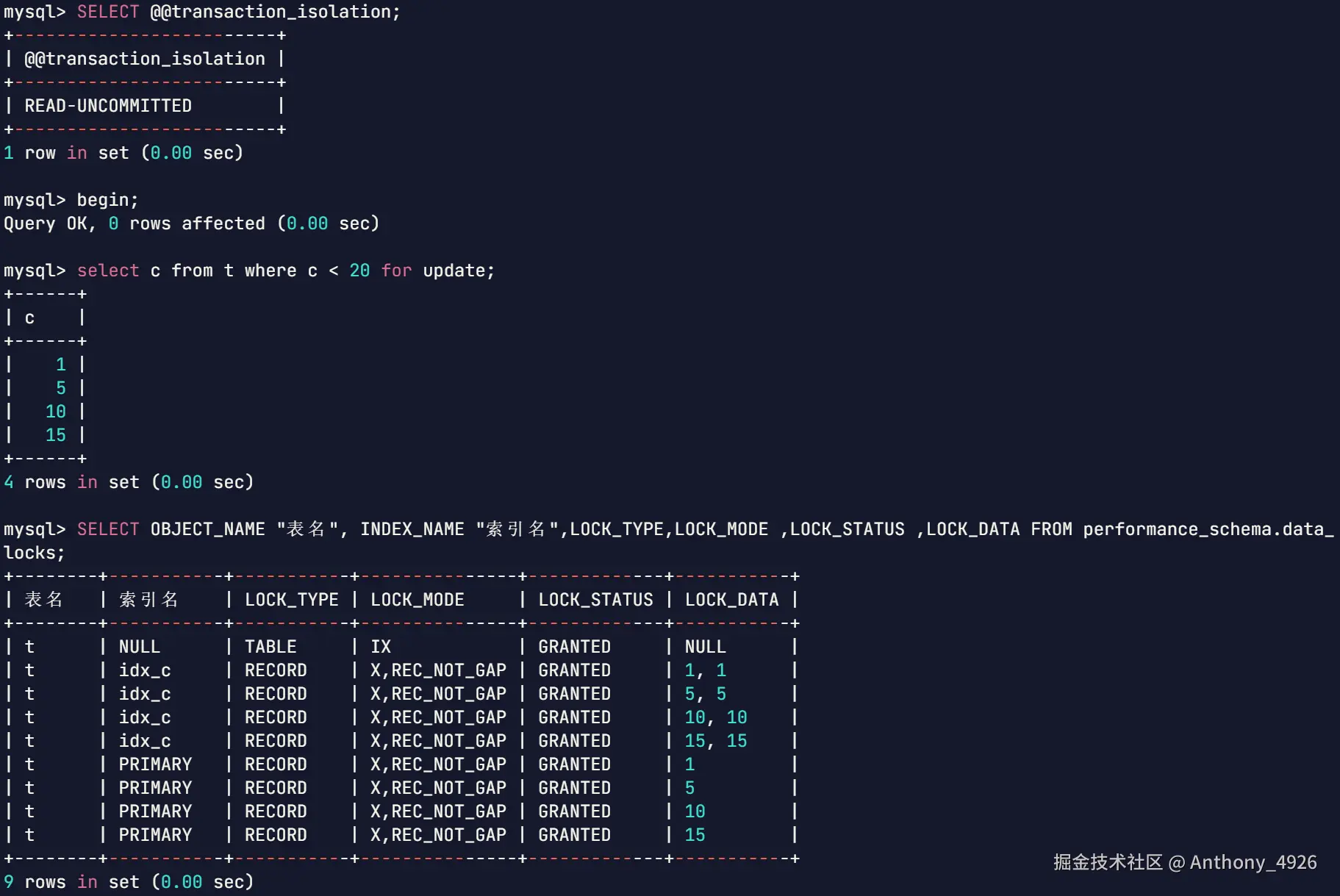
Task: Click the LOCK_TYPE table column header
Action: click(292, 600)
